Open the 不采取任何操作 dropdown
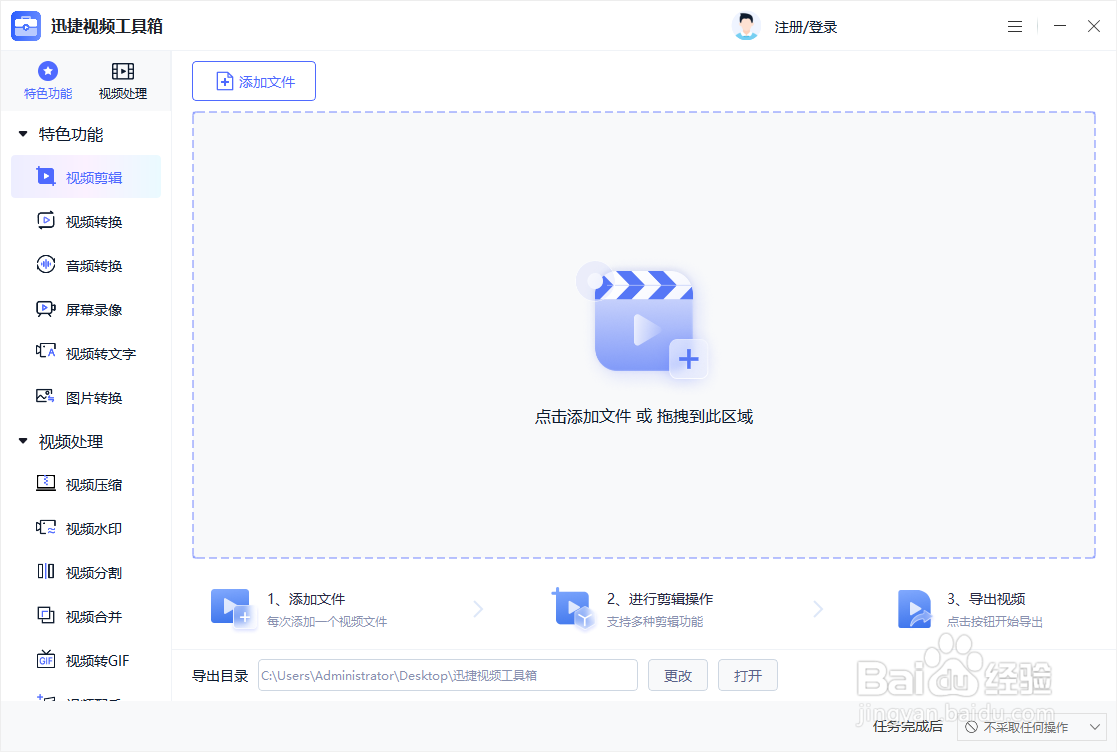1117x752 pixels. (x=1032, y=727)
